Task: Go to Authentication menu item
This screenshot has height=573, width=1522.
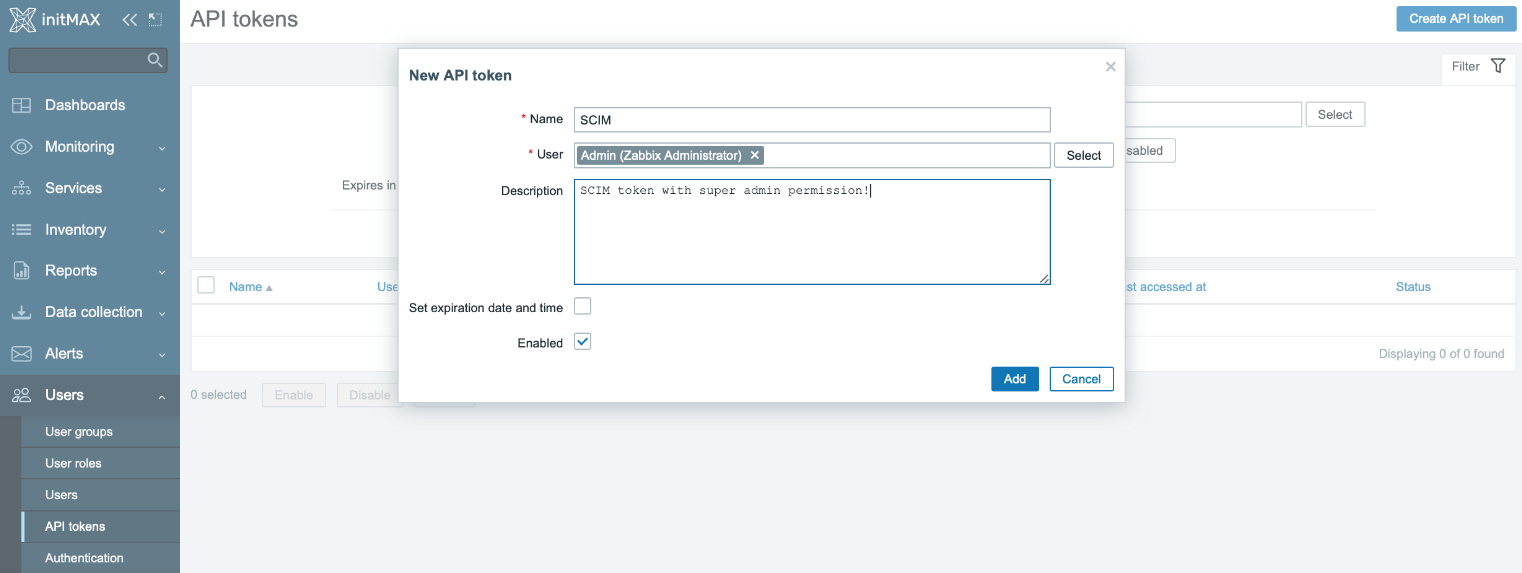Action: [x=84, y=558]
